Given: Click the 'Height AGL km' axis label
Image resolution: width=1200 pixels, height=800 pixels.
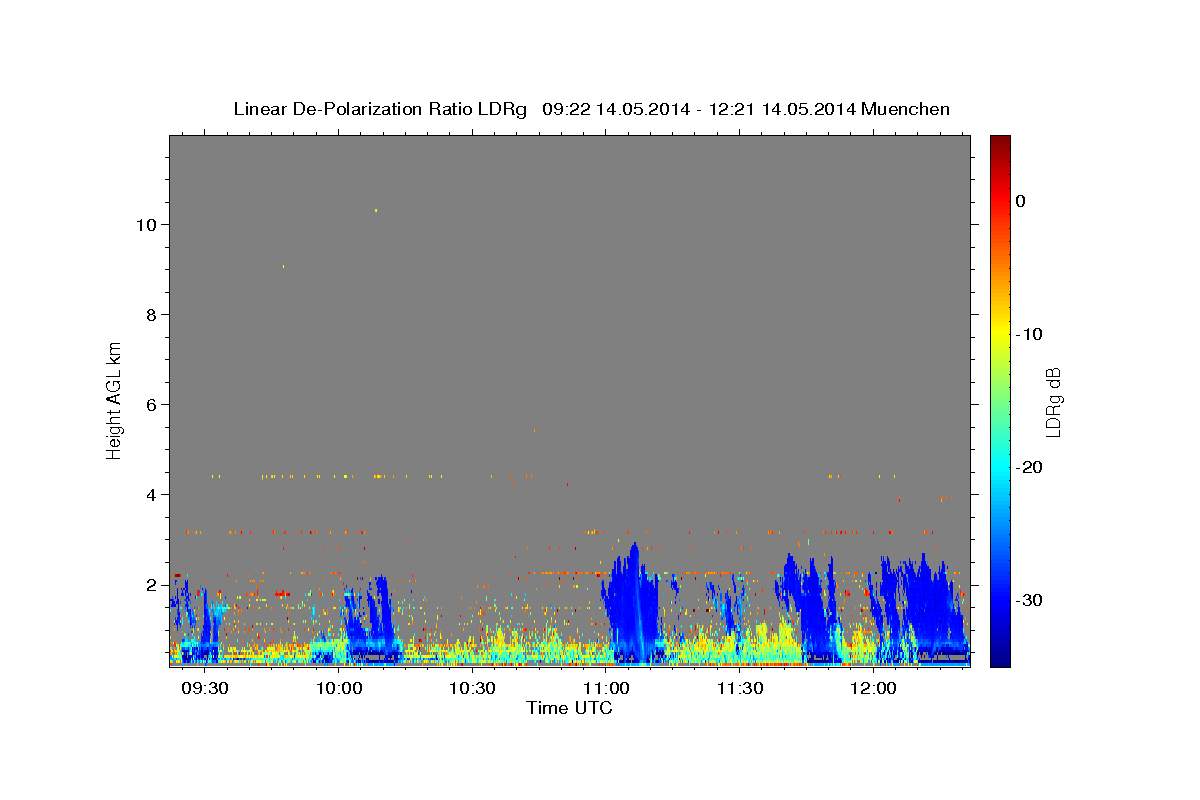Looking at the screenshot, I should pos(115,400).
